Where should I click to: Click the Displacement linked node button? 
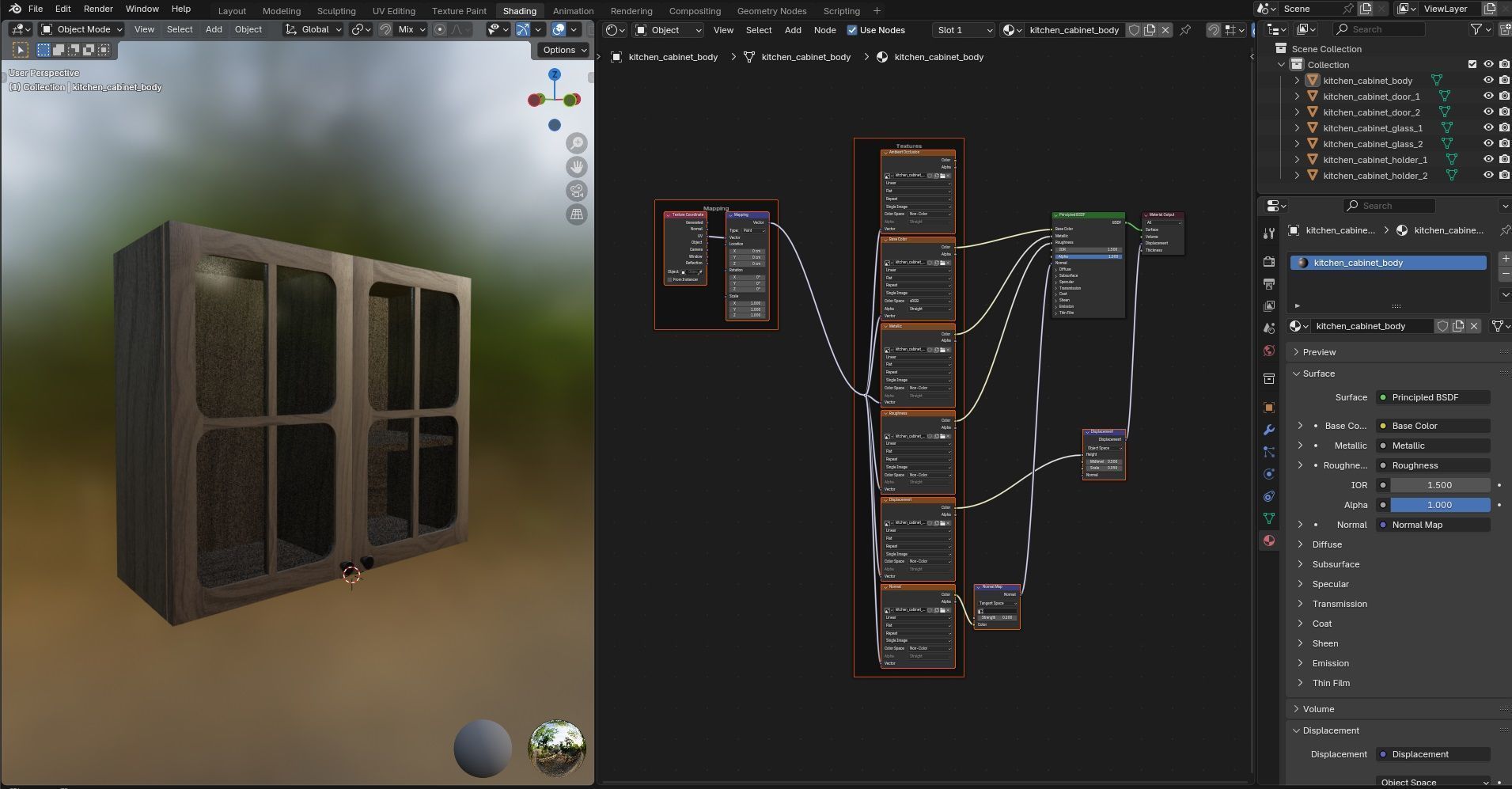[x=1433, y=754]
